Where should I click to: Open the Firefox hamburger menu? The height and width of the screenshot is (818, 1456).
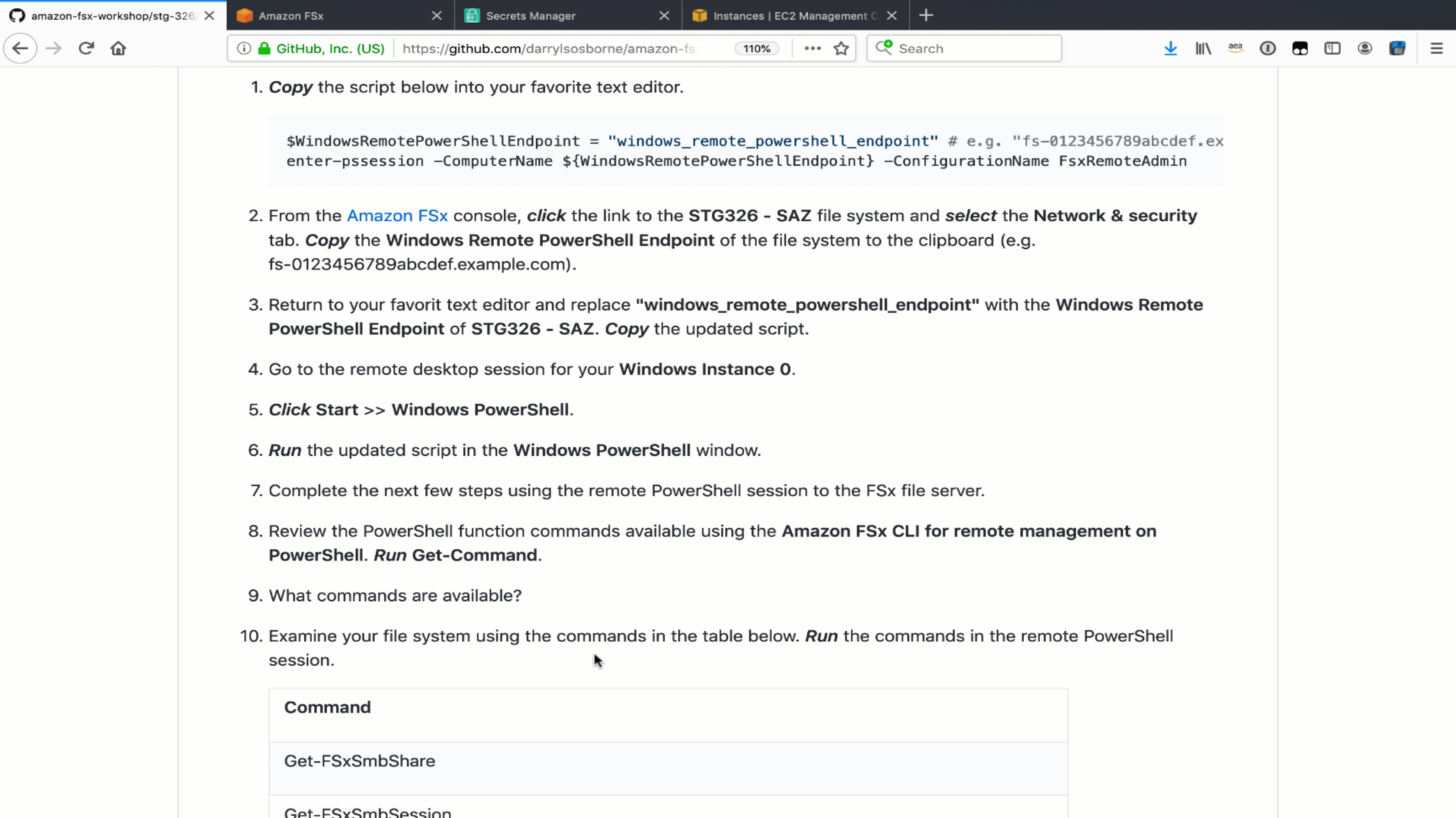coord(1436,49)
